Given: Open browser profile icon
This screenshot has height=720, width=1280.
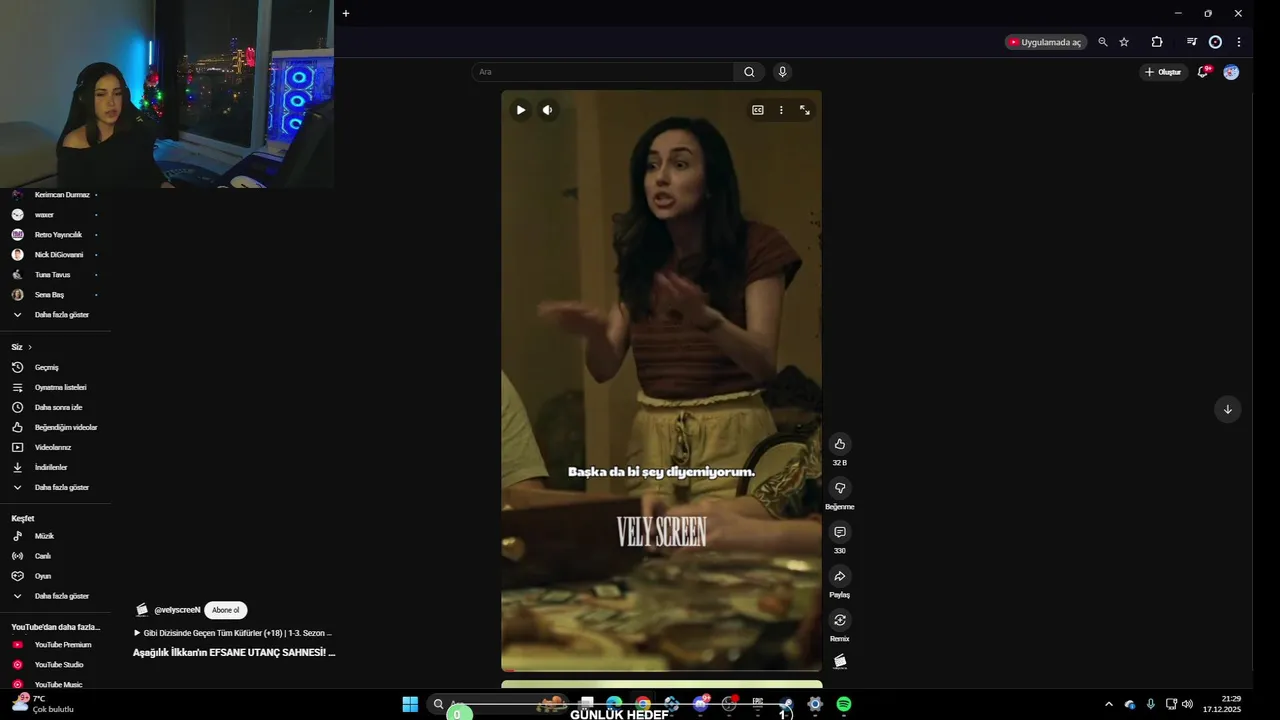Looking at the screenshot, I should (x=1215, y=42).
